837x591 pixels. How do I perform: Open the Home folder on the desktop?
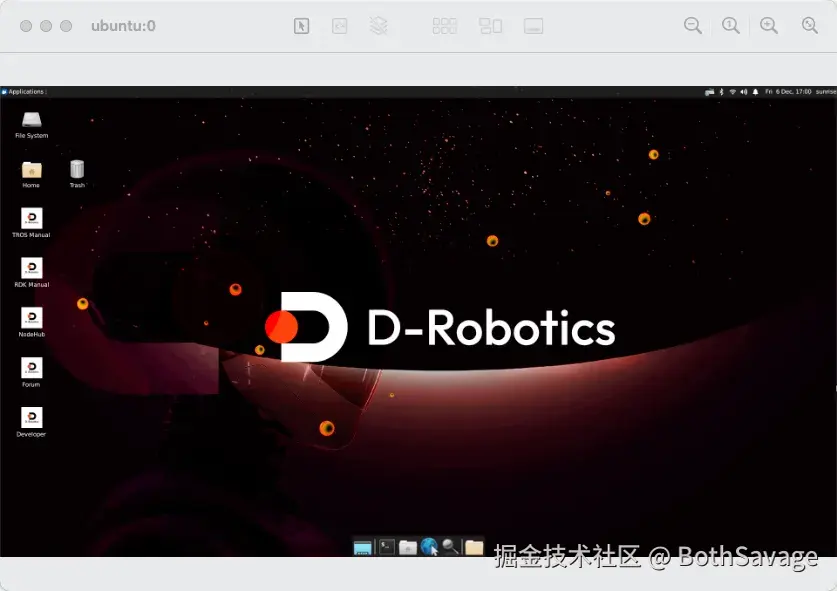(x=31, y=174)
